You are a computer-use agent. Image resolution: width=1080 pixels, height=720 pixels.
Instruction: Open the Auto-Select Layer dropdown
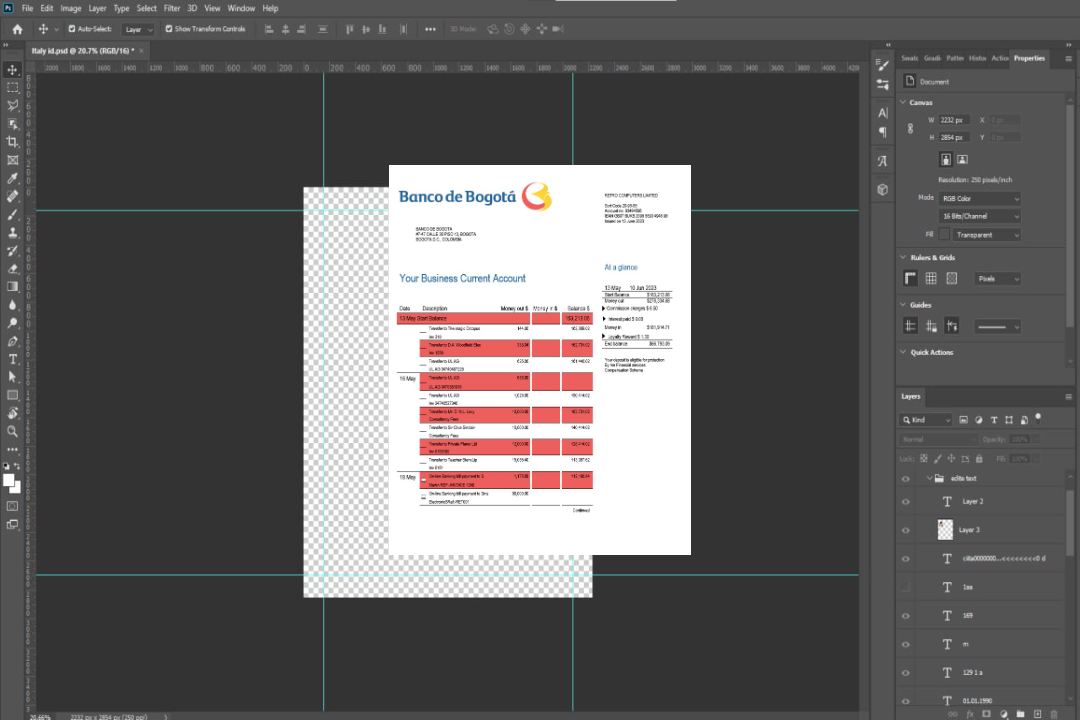coord(138,30)
